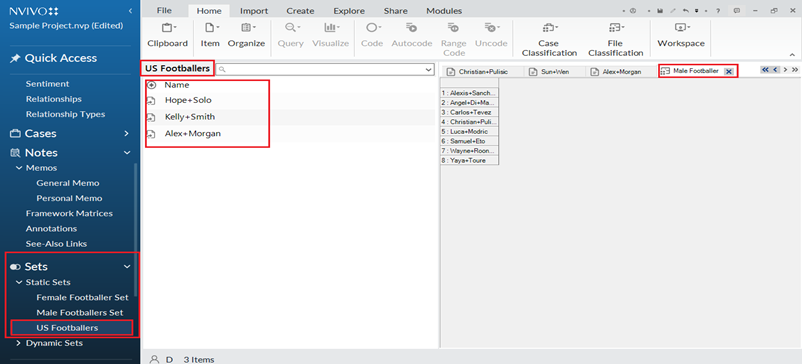Click the undo arrow icon
802x364 pixels.
coord(685,11)
